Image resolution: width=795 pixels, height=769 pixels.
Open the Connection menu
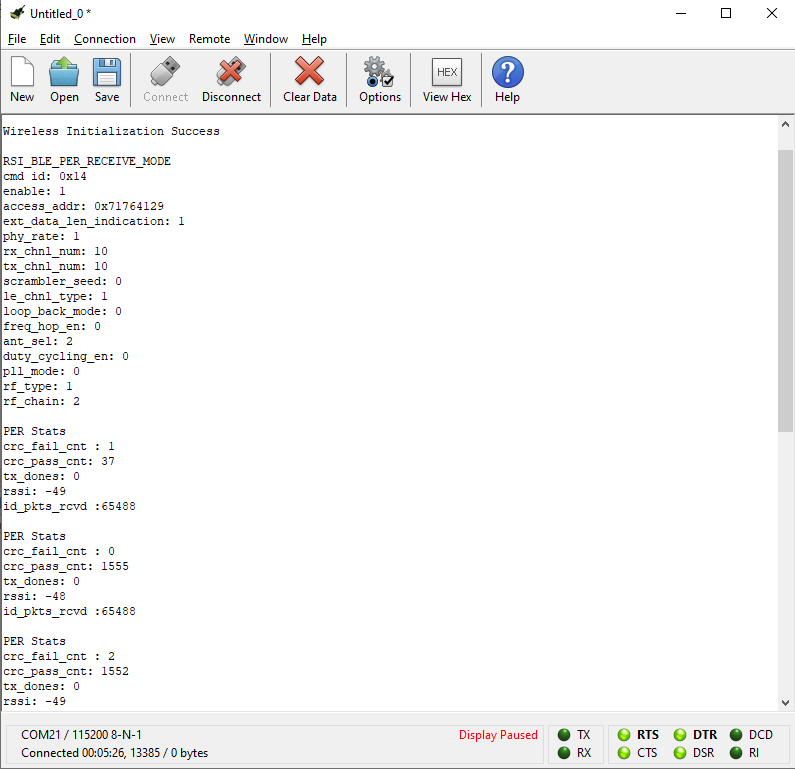(x=105, y=39)
